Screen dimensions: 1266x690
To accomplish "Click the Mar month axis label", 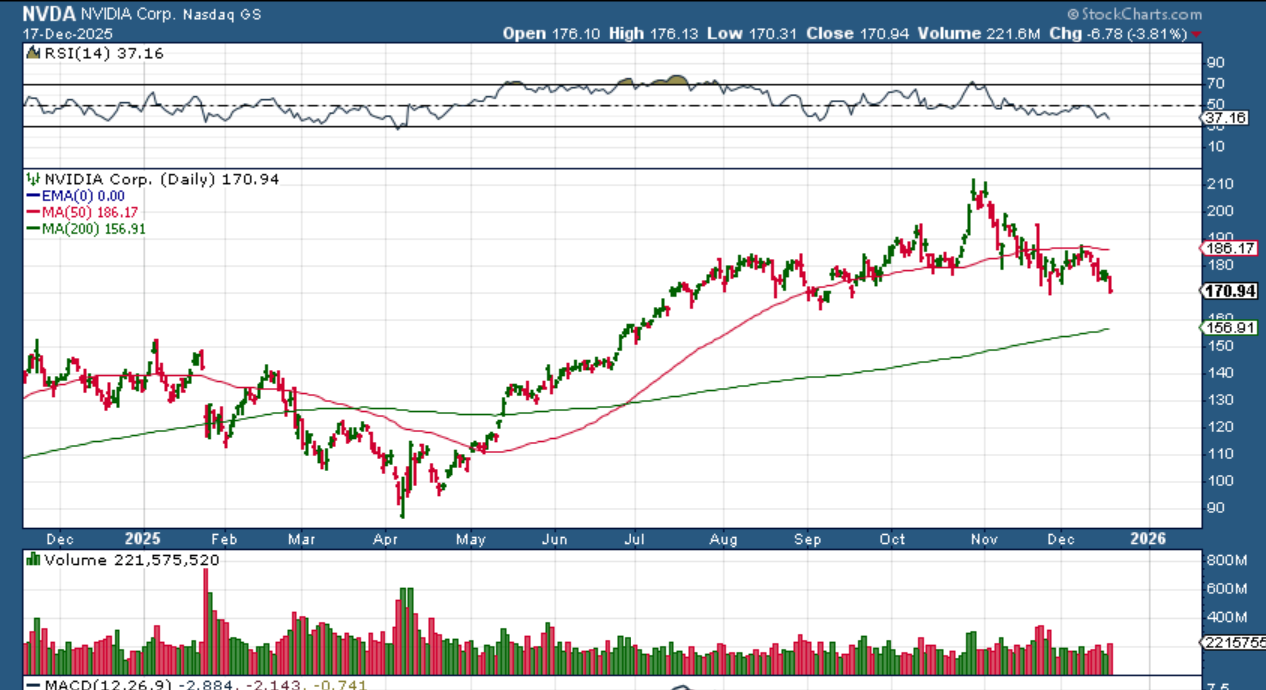I will [302, 539].
